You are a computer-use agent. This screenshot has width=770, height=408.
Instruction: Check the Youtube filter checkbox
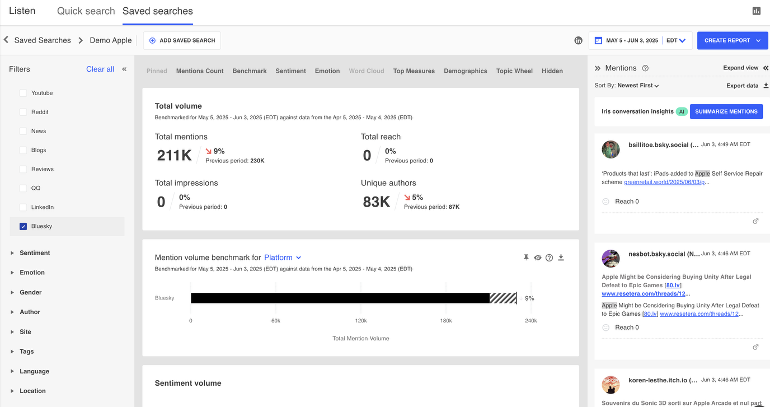coord(23,93)
